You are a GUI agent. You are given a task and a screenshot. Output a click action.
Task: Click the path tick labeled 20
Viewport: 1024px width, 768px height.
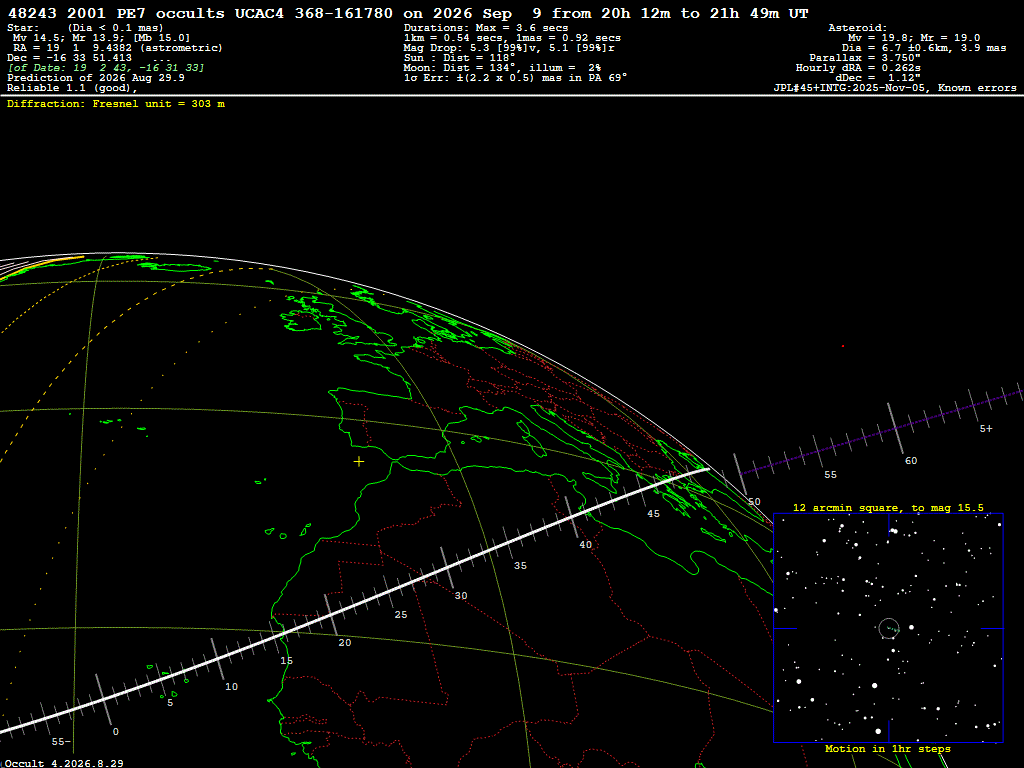tap(345, 643)
